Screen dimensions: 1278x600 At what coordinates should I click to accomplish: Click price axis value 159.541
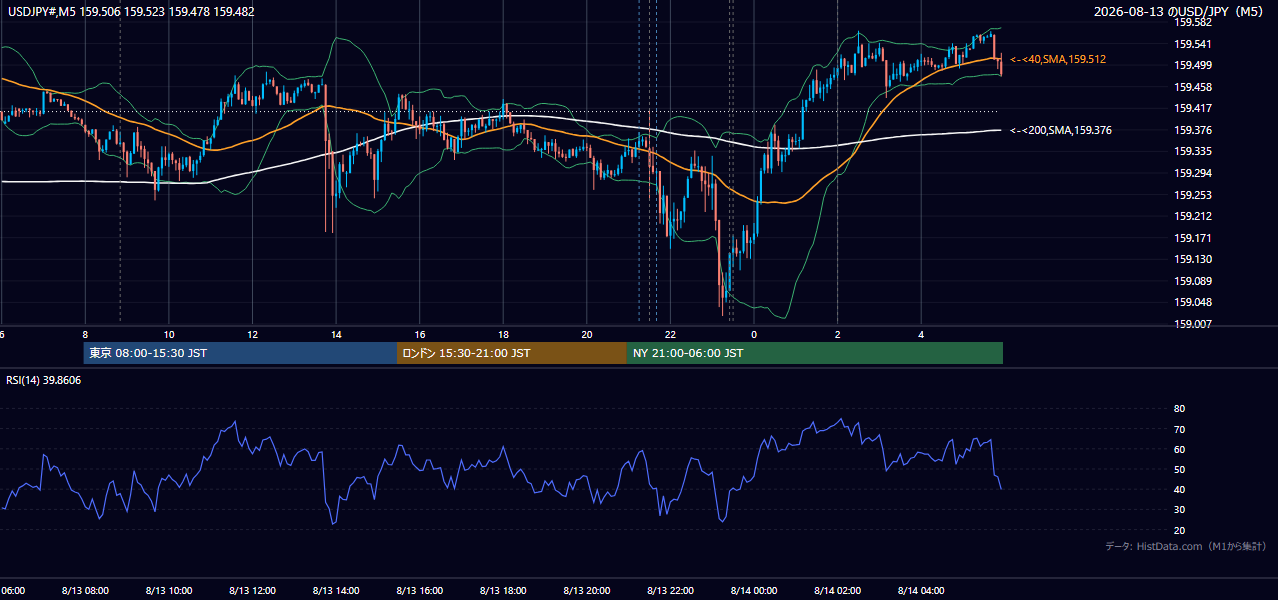click(1192, 44)
